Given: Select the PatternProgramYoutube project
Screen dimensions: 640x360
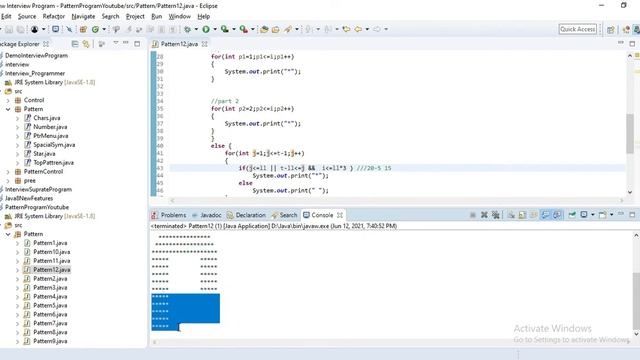Looking at the screenshot, I should pyautogui.click(x=37, y=207).
